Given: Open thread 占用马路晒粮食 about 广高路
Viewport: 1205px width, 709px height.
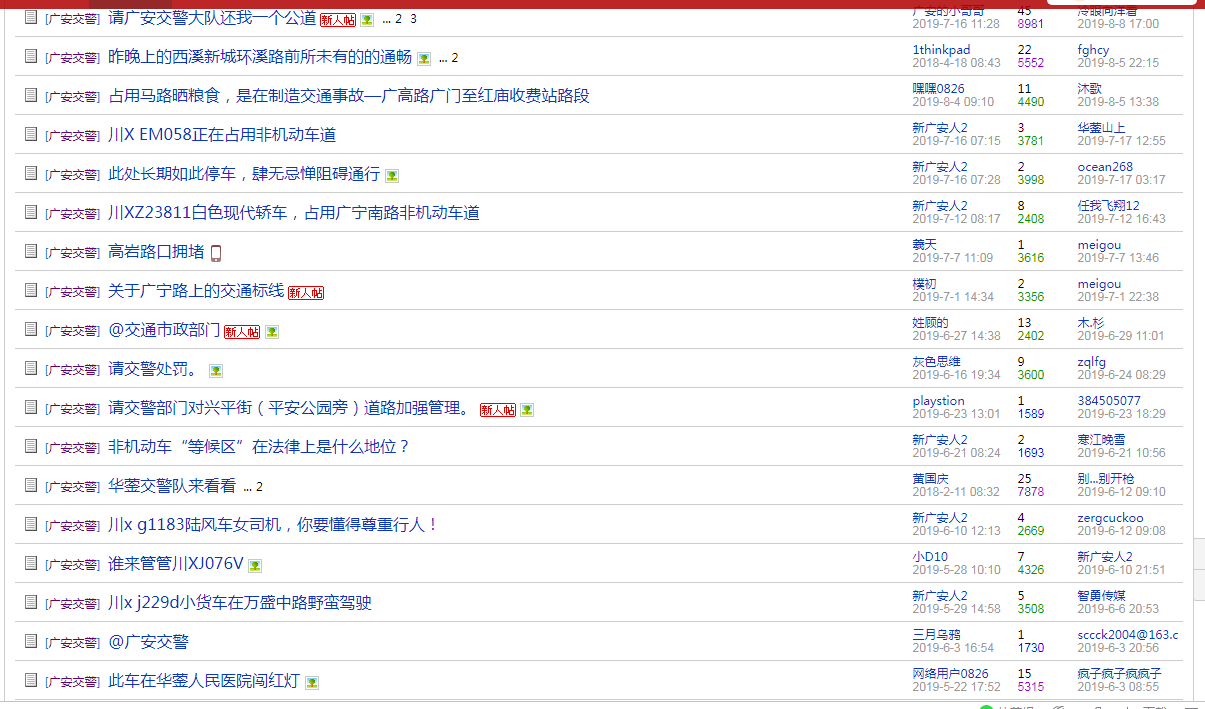Looking at the screenshot, I should (349, 96).
